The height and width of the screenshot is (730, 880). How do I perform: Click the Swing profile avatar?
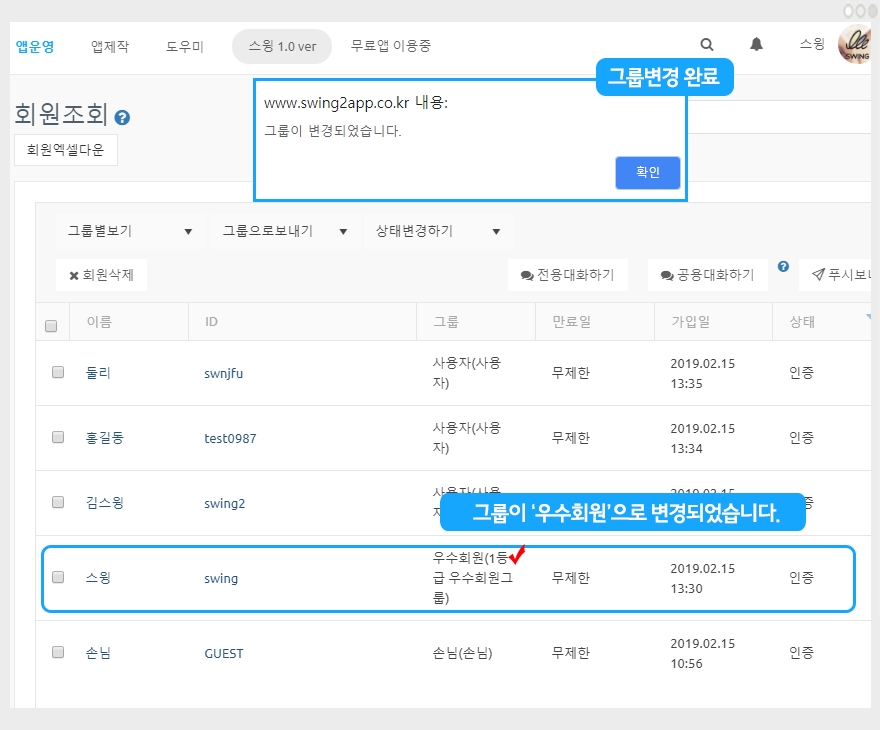[x=855, y=45]
